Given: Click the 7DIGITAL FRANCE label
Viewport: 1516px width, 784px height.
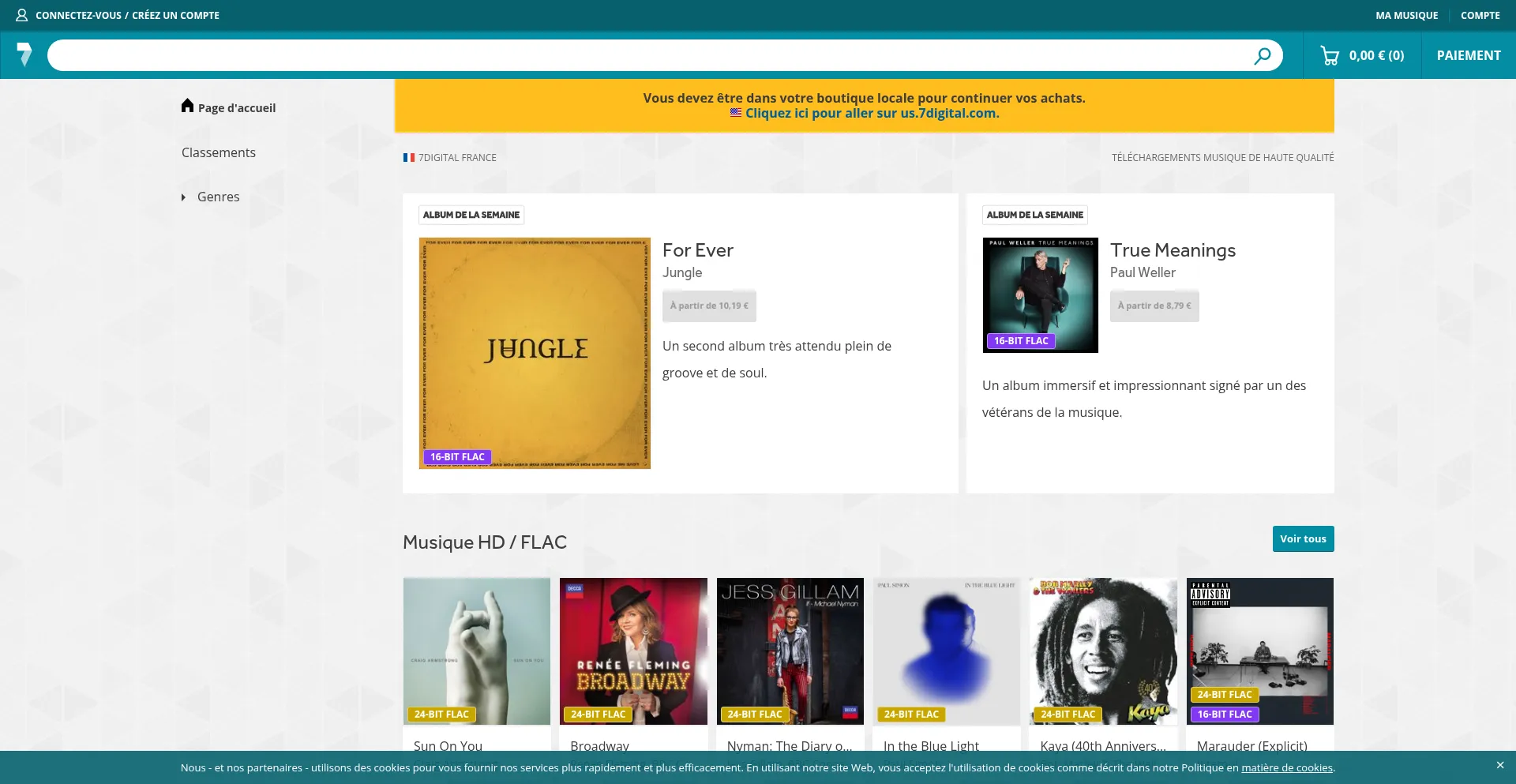Looking at the screenshot, I should pos(457,157).
